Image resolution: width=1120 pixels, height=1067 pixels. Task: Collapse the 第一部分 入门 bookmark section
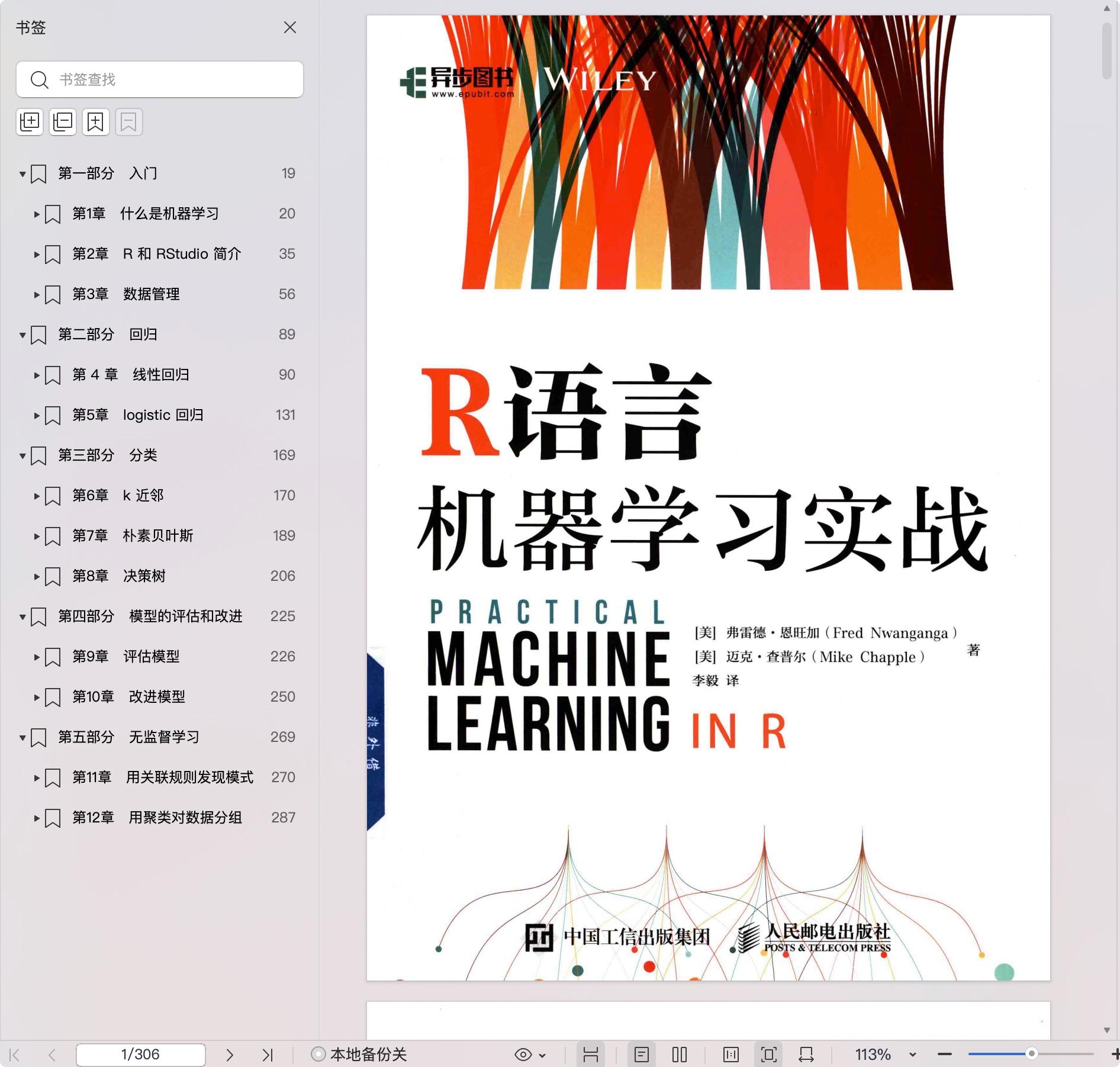(22, 174)
